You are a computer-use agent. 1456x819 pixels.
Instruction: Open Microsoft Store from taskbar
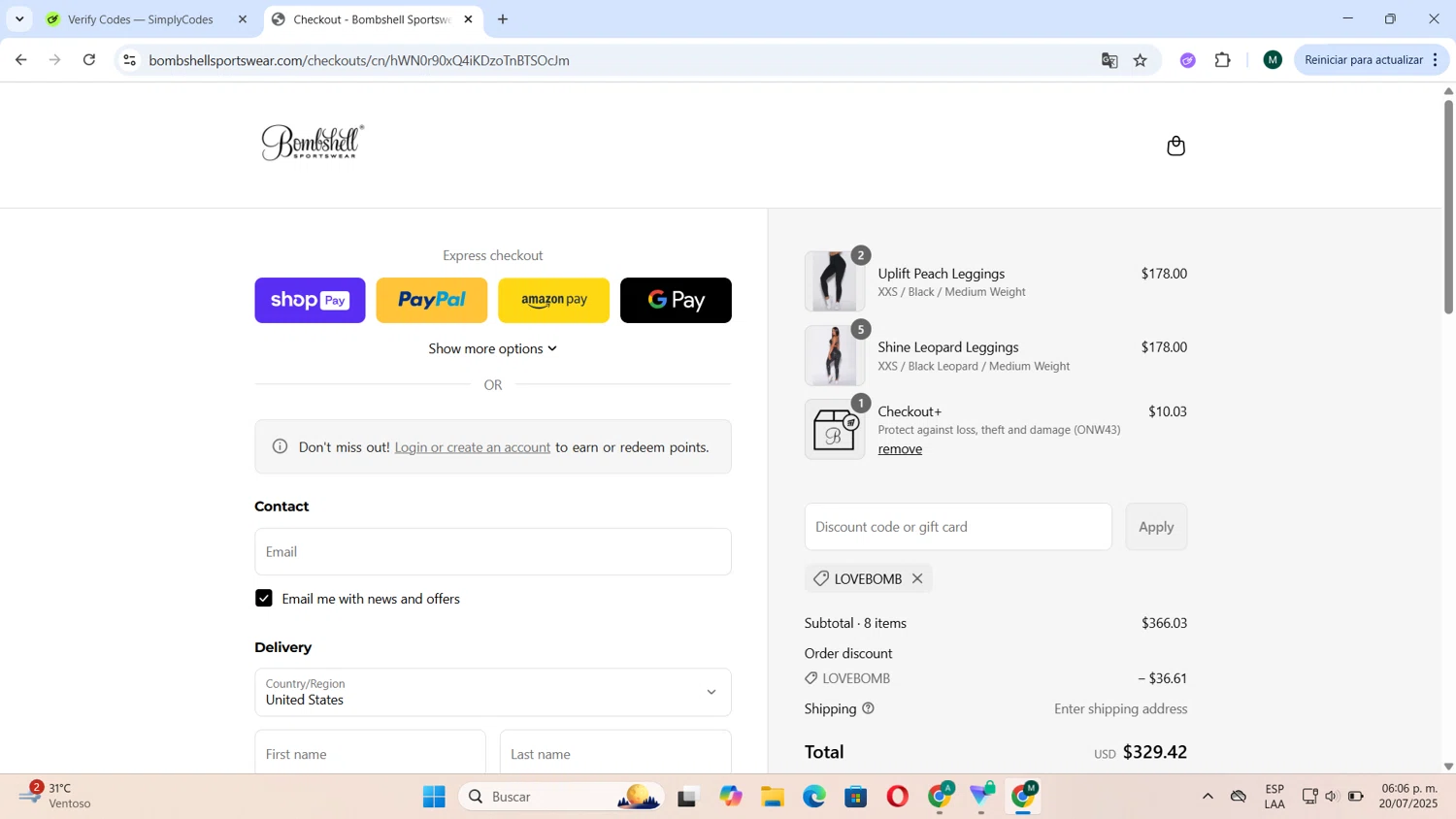pos(855,797)
